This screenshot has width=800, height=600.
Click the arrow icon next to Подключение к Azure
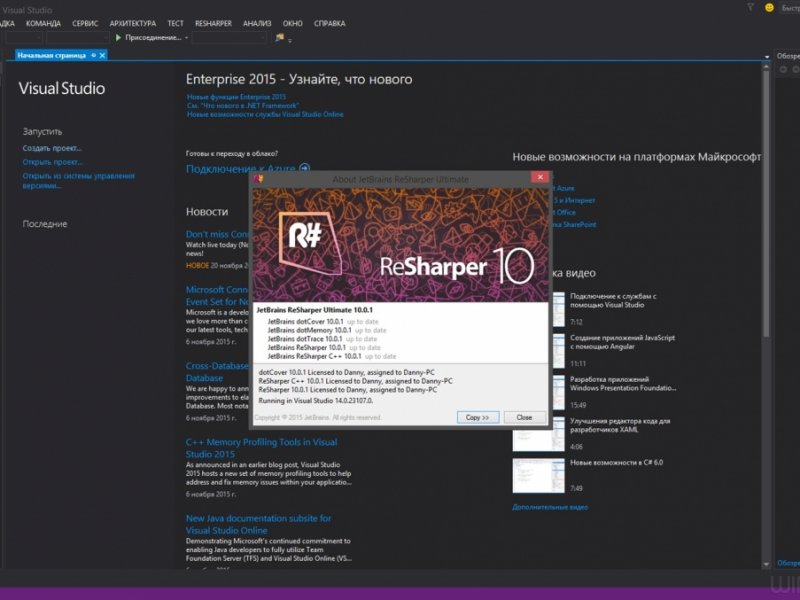[x=305, y=168]
